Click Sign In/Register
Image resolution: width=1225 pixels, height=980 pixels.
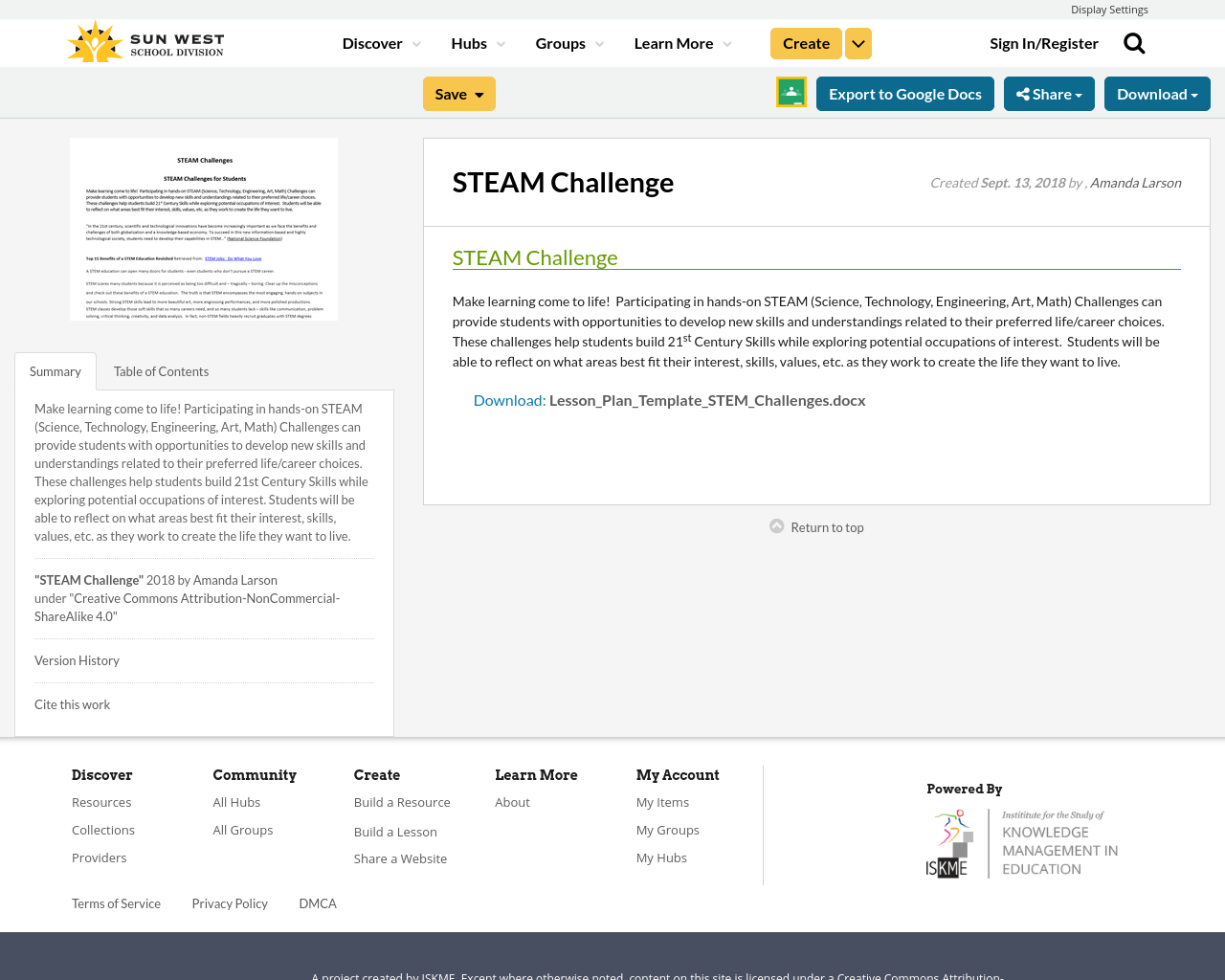point(1044,41)
